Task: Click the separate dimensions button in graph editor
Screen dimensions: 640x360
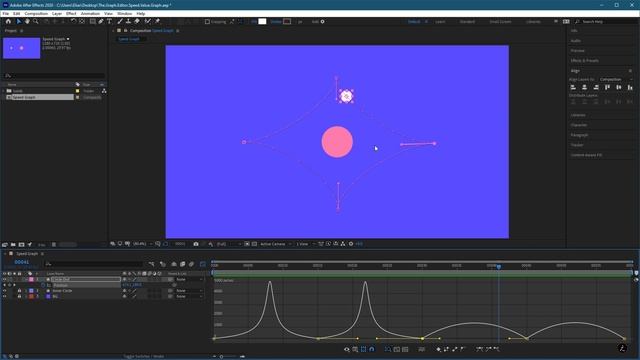Action: (421, 349)
